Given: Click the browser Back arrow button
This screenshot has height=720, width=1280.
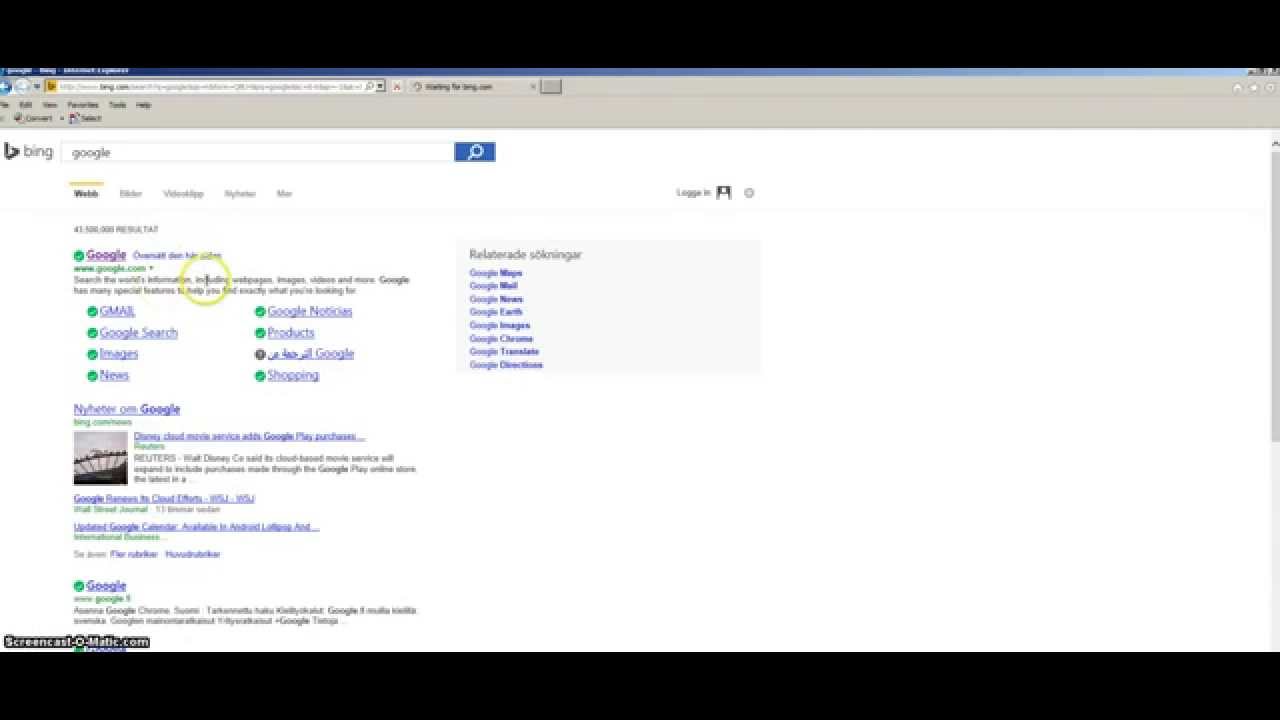Looking at the screenshot, I should [3, 87].
